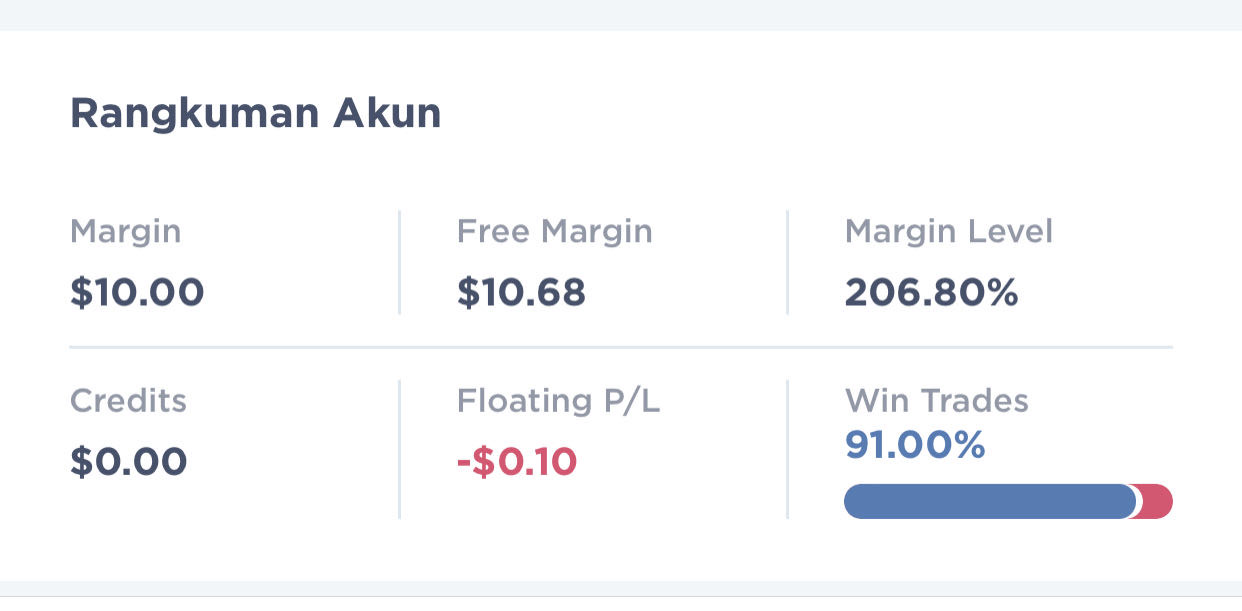Viewport: 1242px width, 611px height.
Task: Click the $0.00 credits value
Action: (x=129, y=462)
